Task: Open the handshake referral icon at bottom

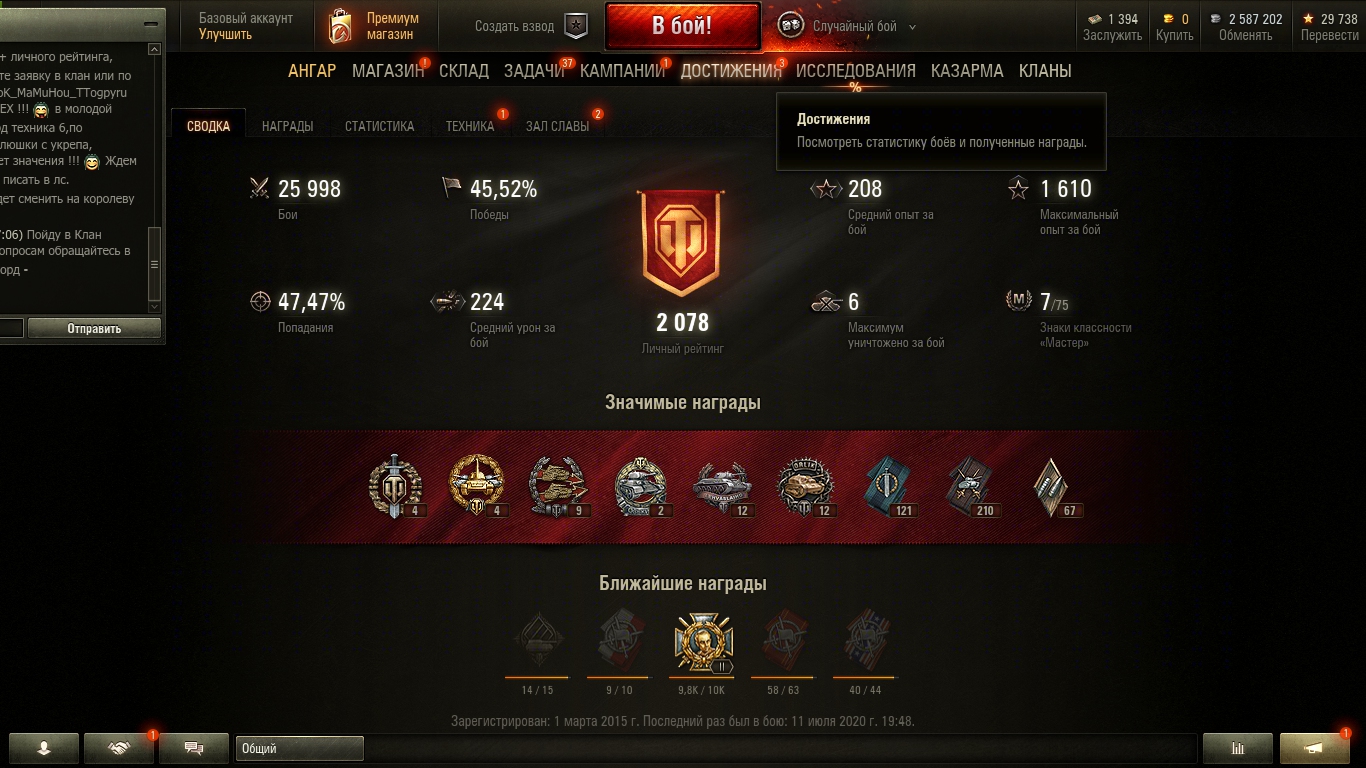Action: pyautogui.click(x=119, y=748)
